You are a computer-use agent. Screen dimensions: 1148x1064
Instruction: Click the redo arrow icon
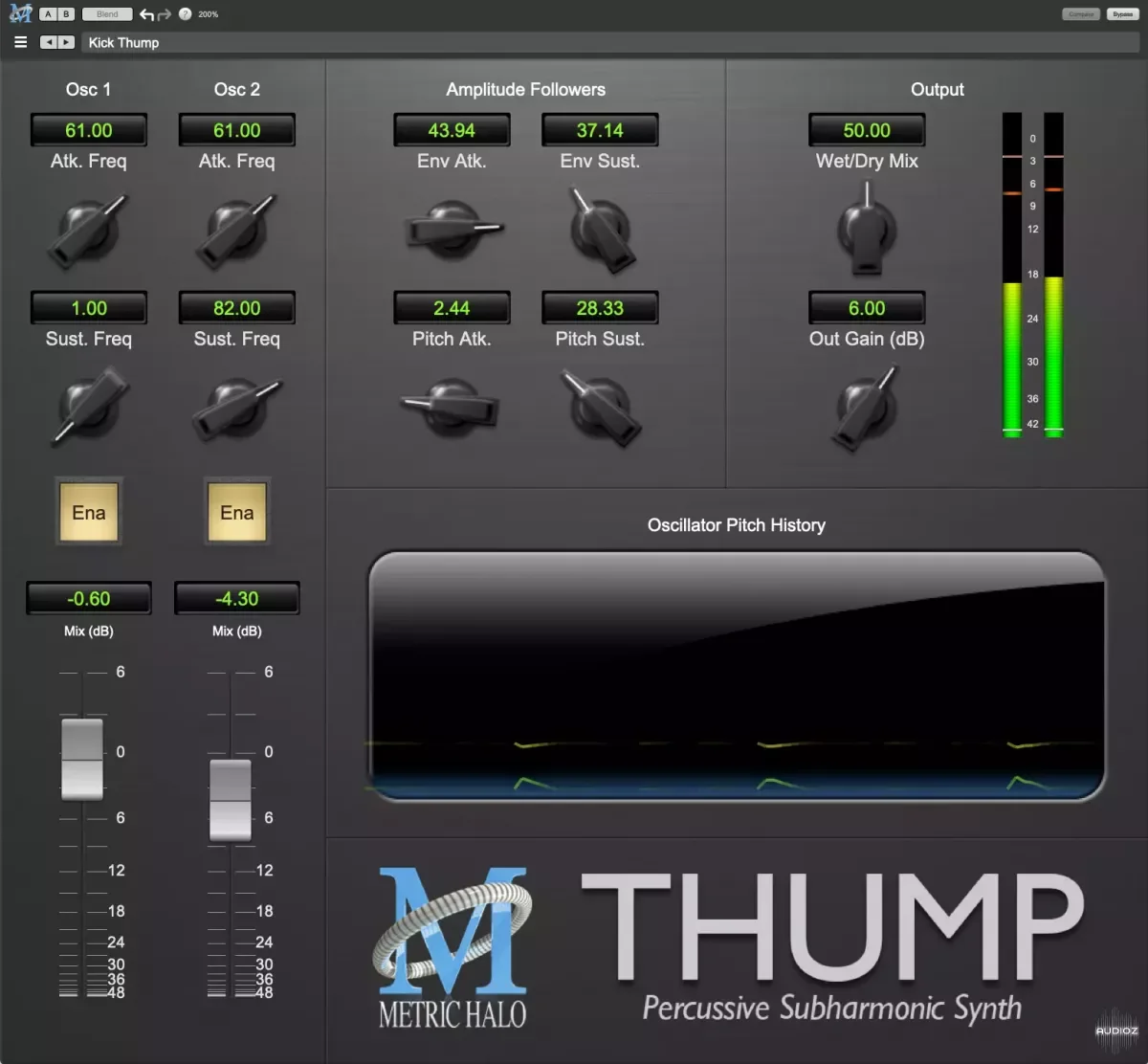click(164, 14)
